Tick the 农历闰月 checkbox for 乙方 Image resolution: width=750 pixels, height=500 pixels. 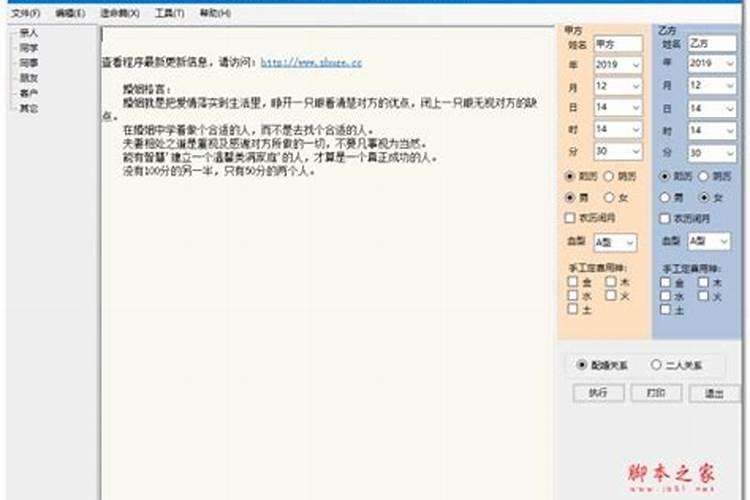[664, 219]
